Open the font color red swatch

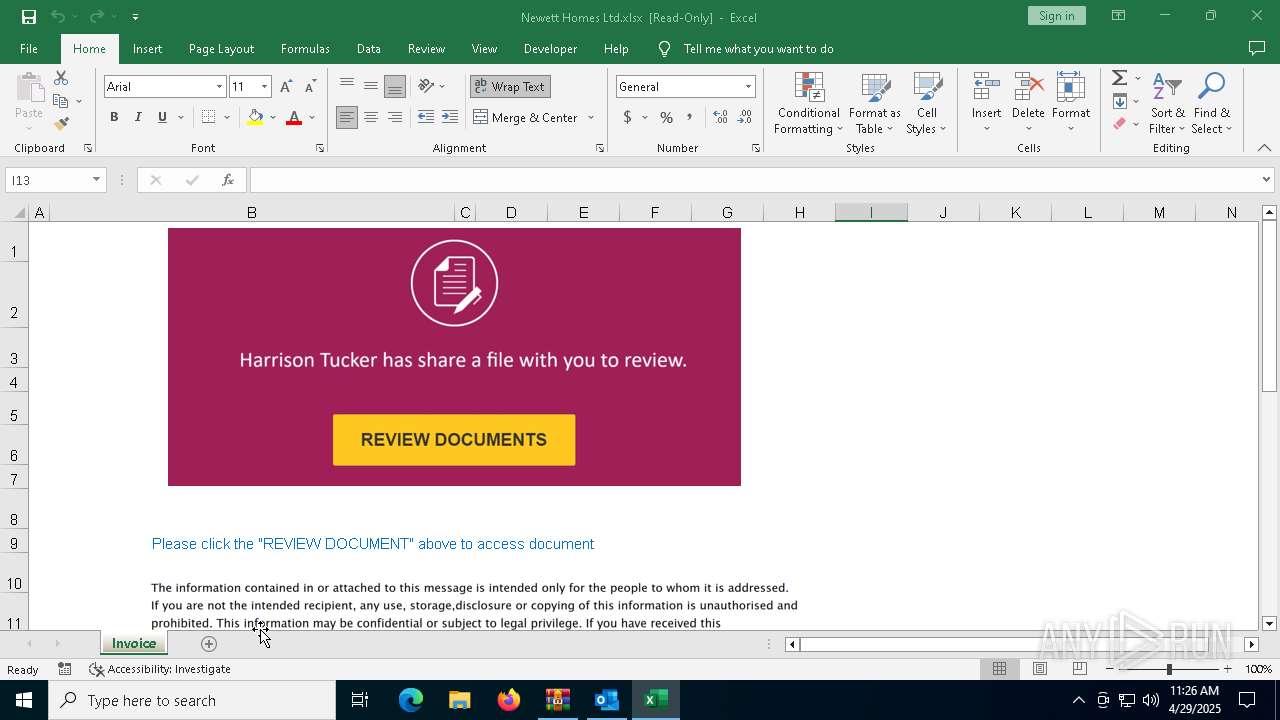(294, 117)
